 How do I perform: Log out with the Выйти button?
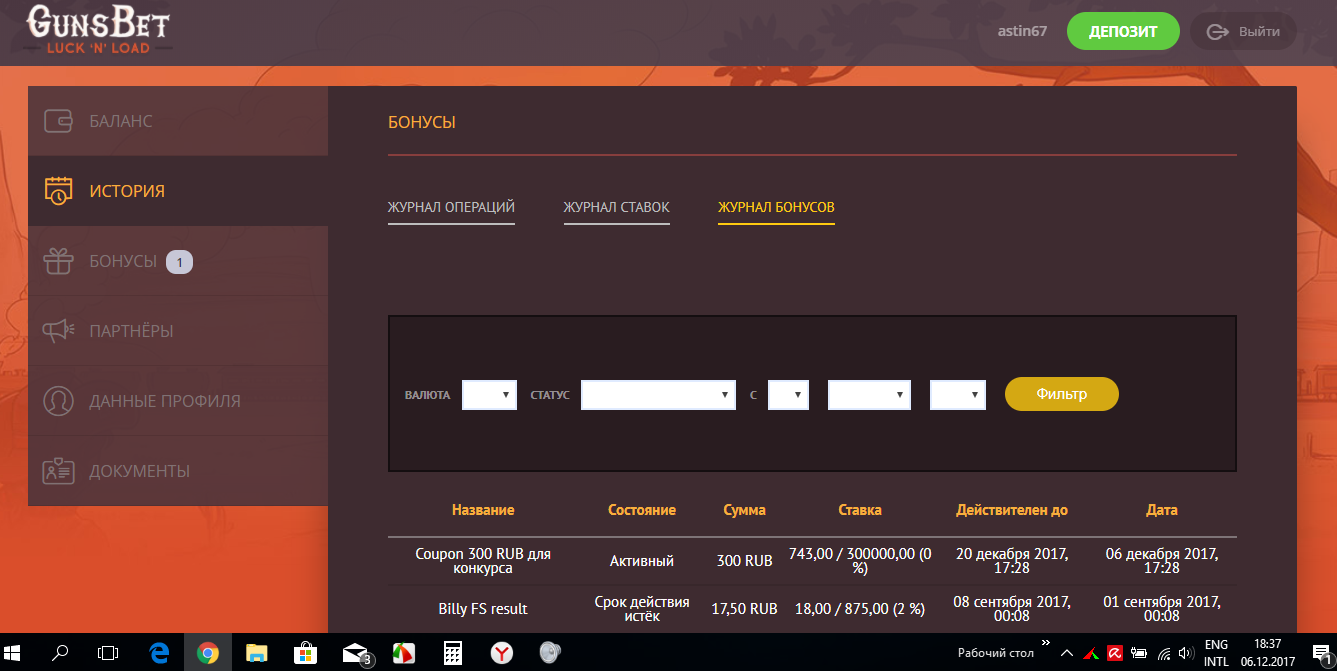1242,31
